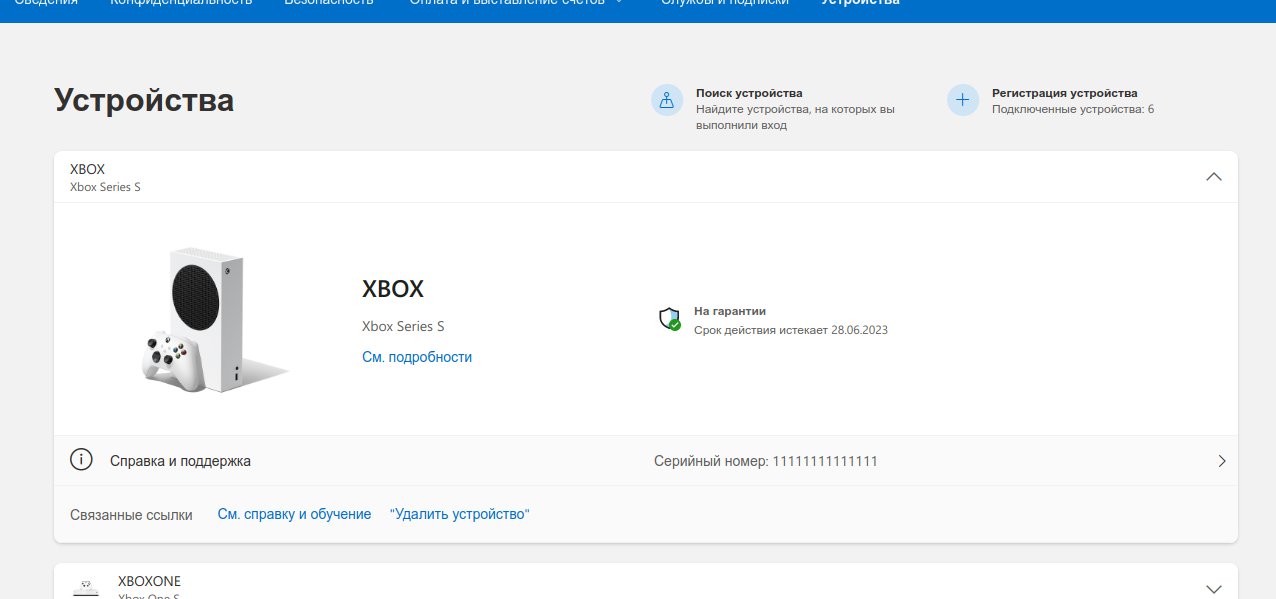This screenshot has width=1276, height=599.
Task: Click the plus icon for device registration
Action: 963,100
